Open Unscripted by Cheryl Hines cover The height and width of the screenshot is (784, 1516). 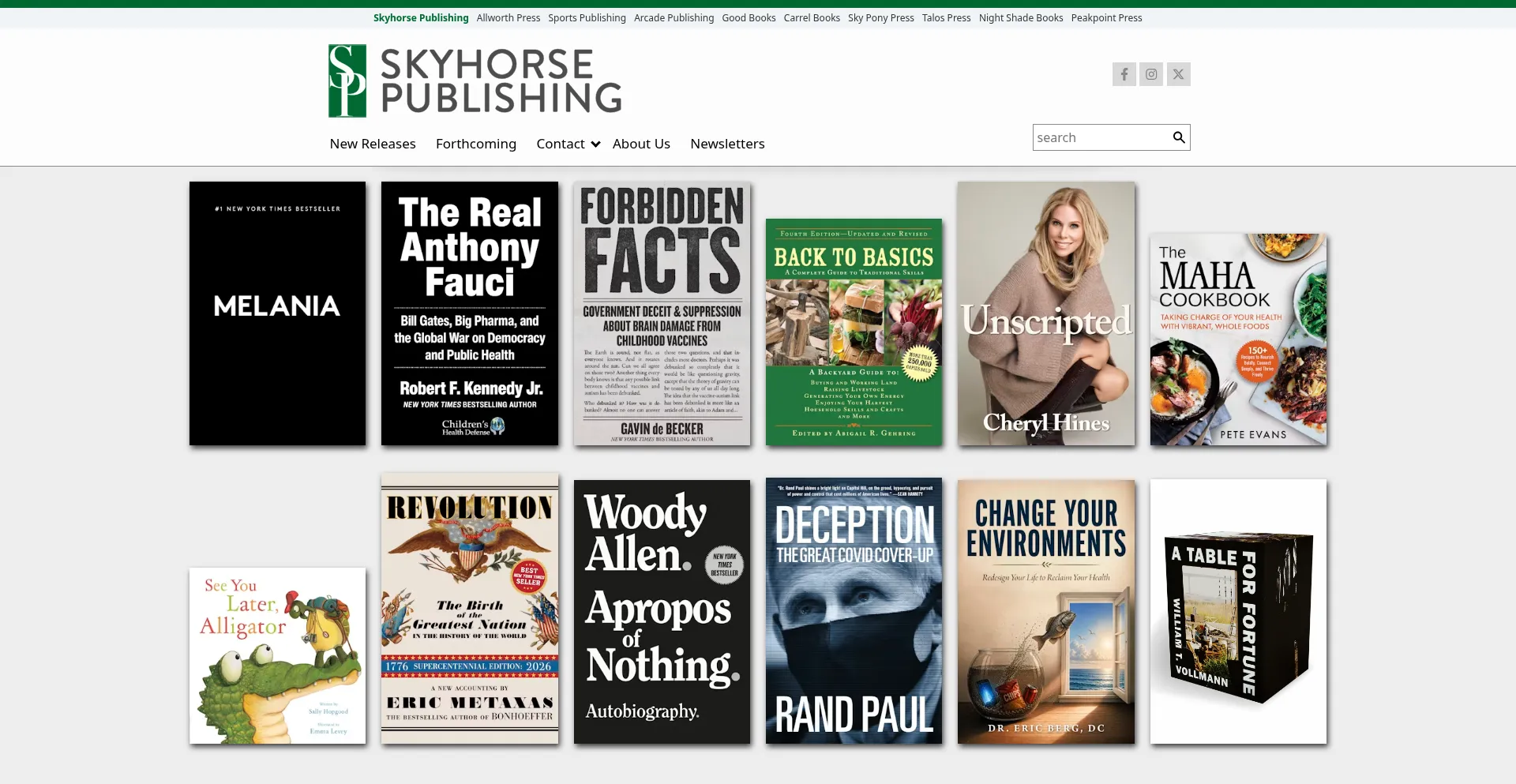1046,313
